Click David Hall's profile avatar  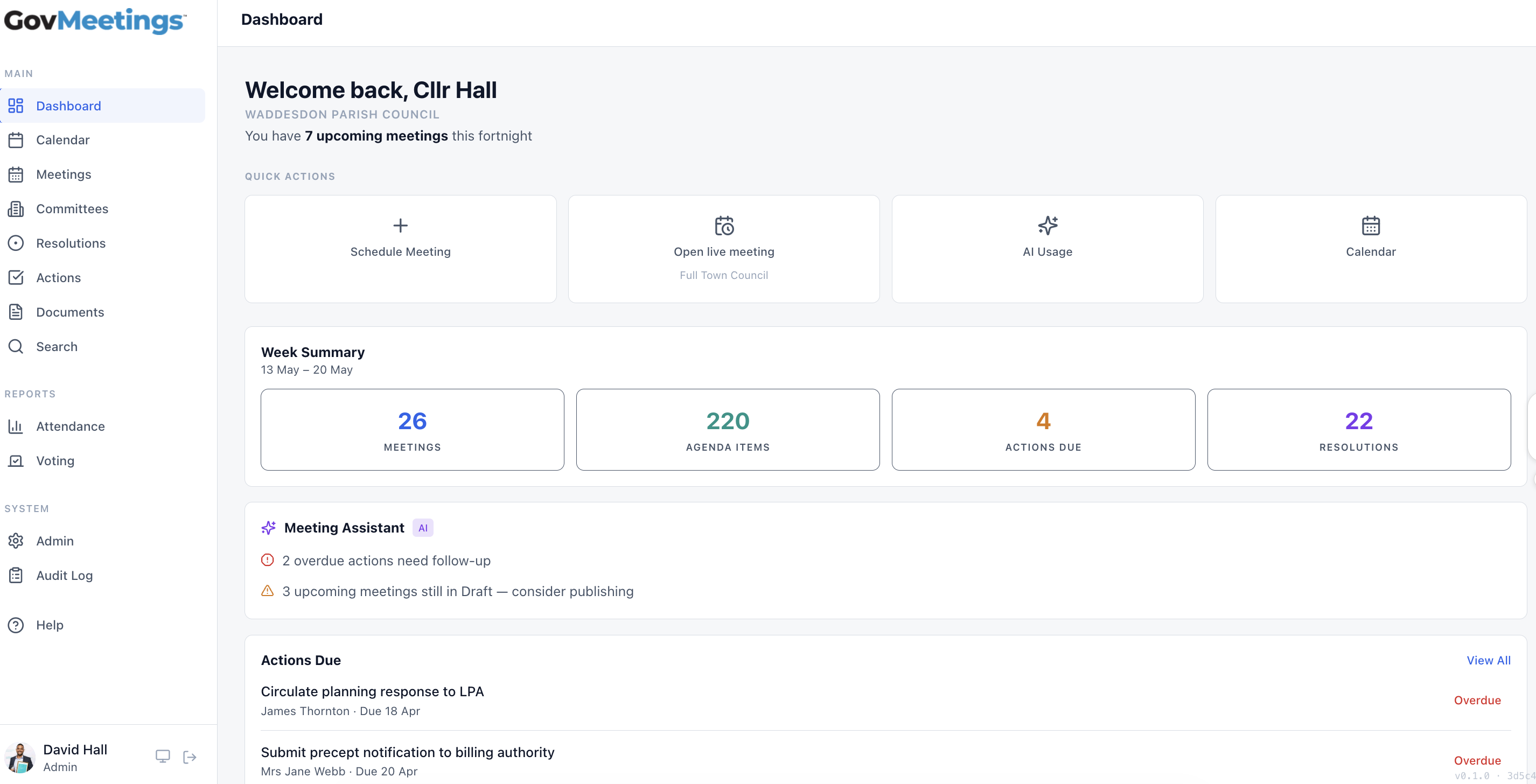click(x=20, y=758)
